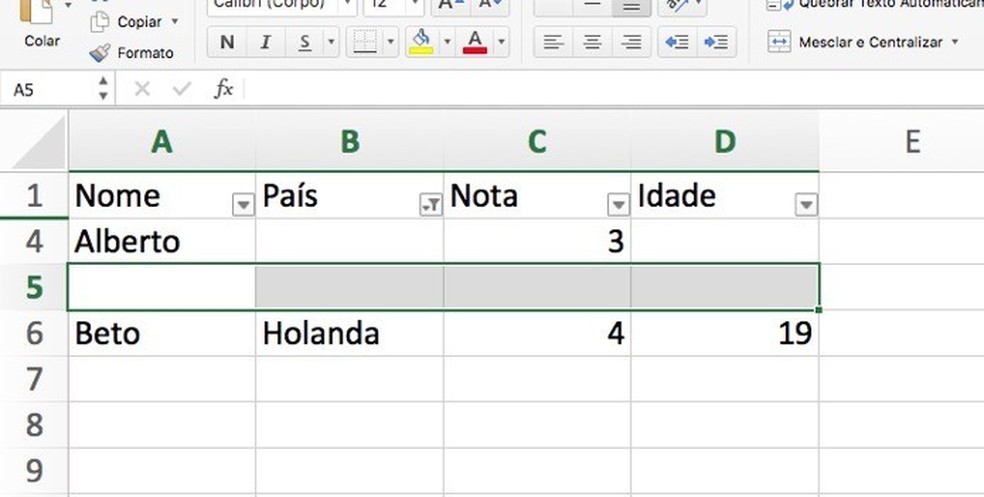This screenshot has width=984, height=497.
Task: Center text horizontally
Action: 592,42
